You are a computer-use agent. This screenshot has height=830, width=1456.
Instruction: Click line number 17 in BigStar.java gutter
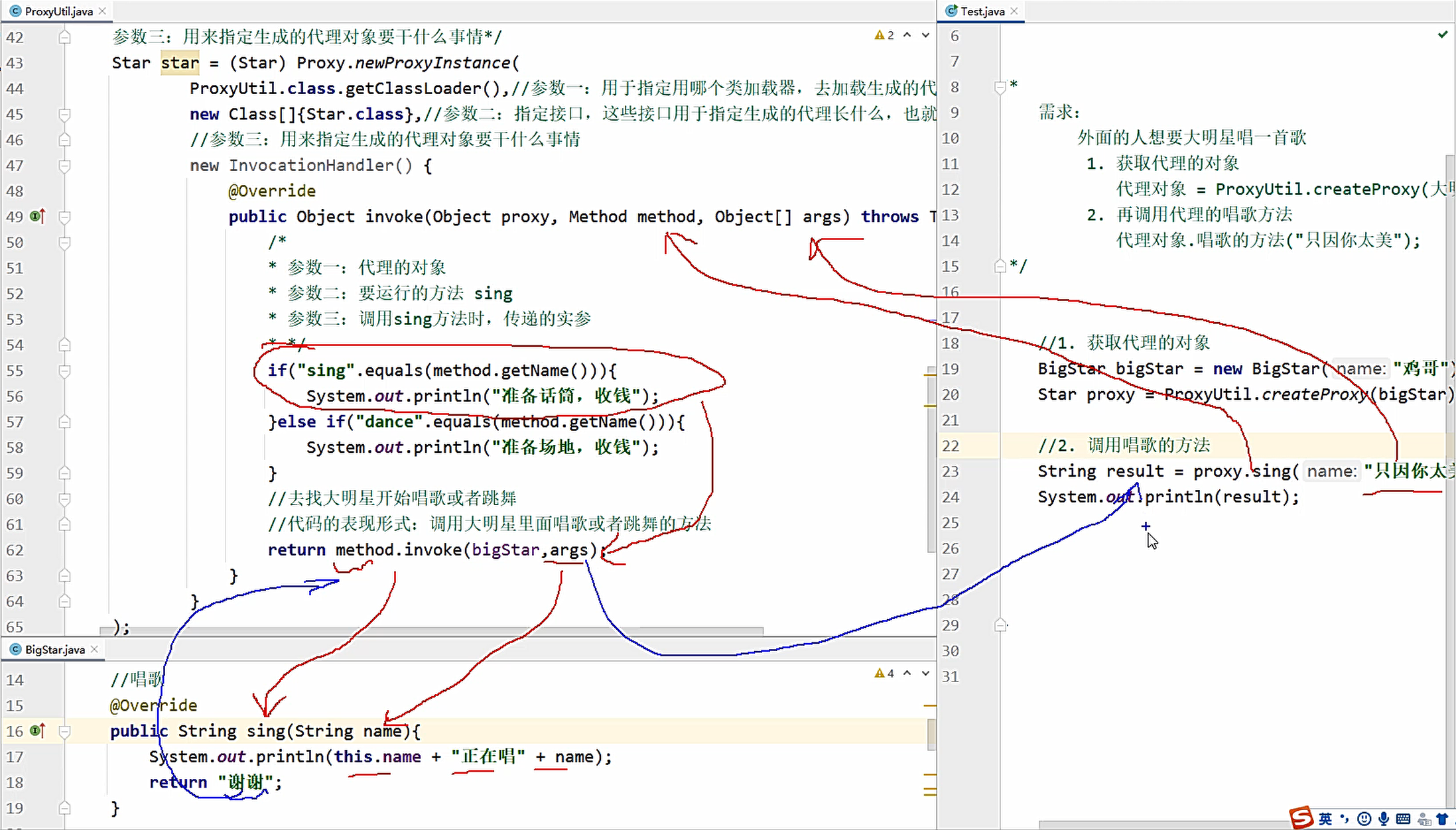[x=15, y=757]
